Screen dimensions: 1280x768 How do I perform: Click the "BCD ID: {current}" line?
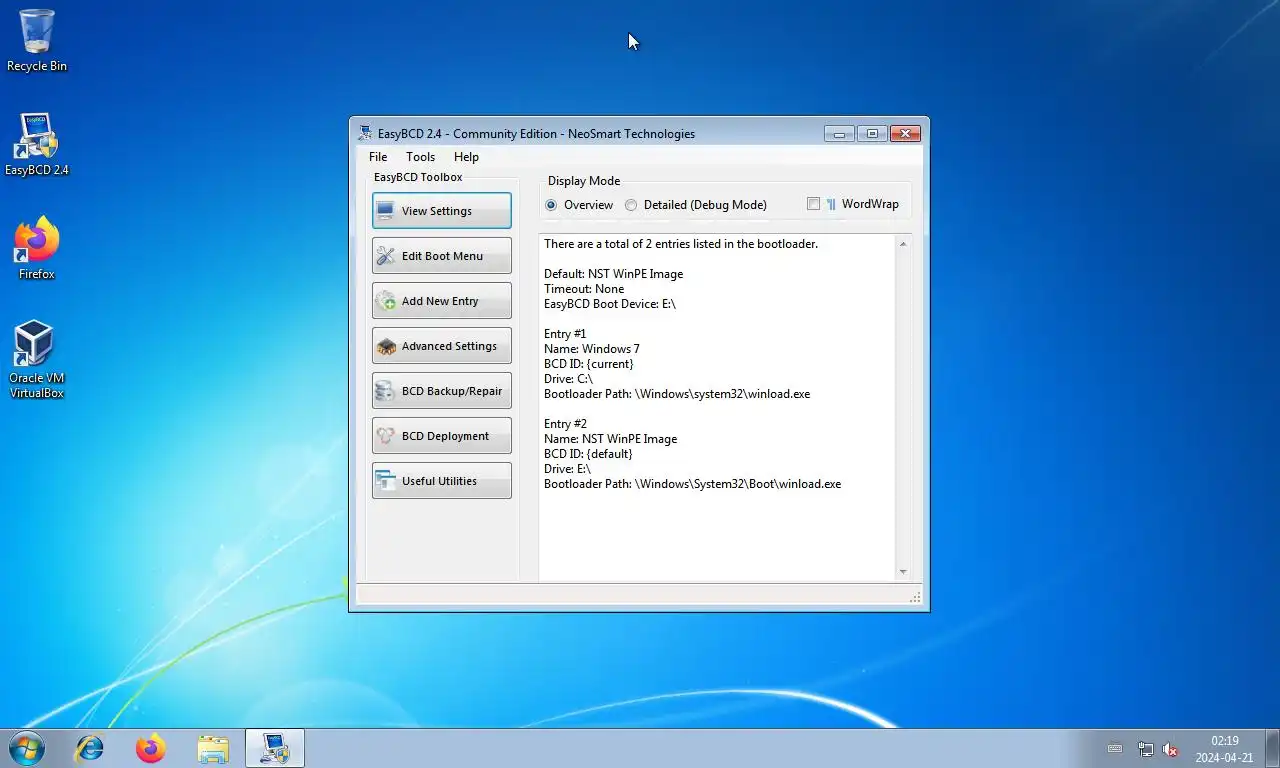coord(588,364)
